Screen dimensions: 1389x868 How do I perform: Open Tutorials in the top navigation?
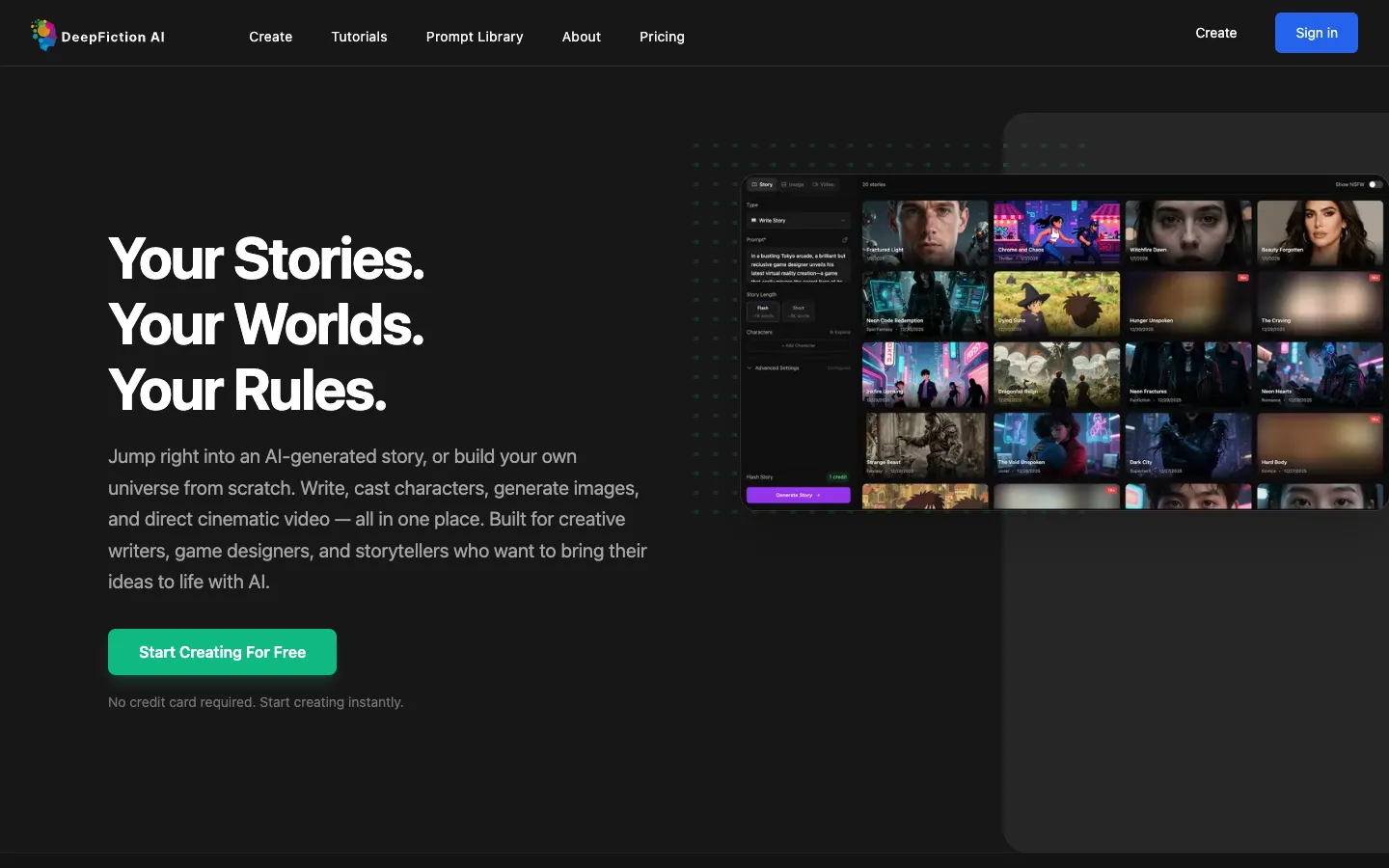[x=359, y=37]
